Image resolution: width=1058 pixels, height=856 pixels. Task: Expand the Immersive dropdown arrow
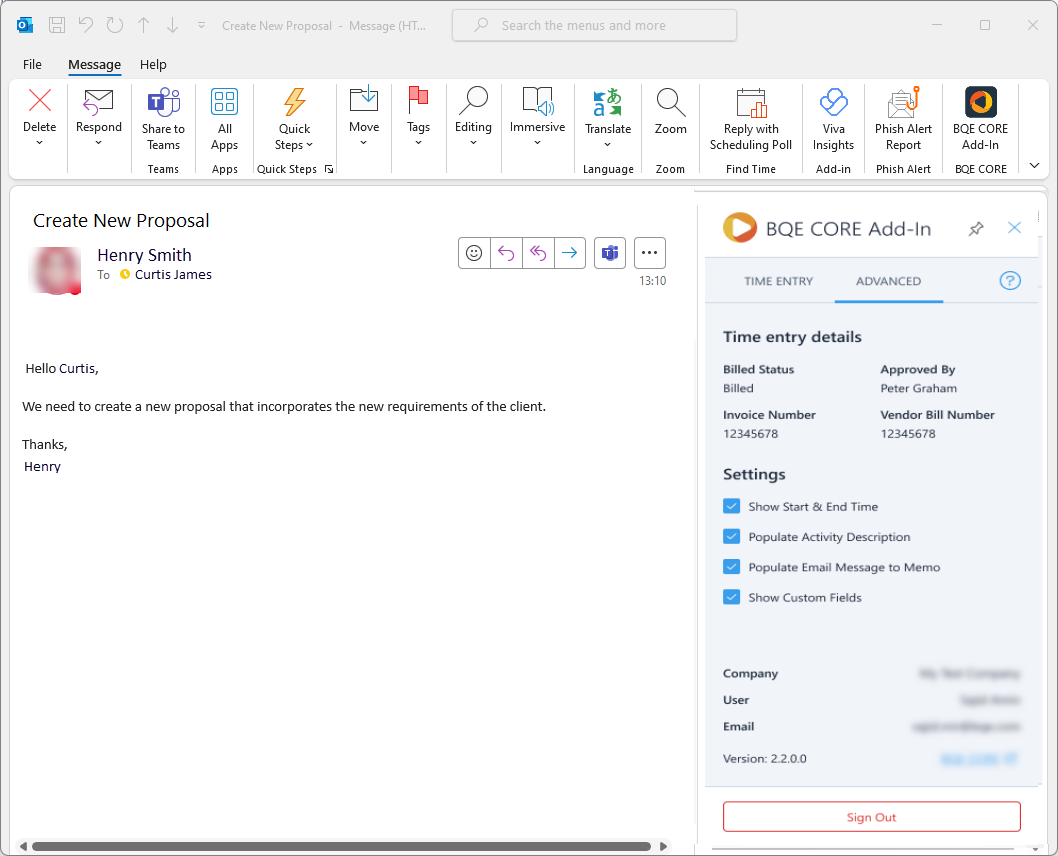click(537, 143)
